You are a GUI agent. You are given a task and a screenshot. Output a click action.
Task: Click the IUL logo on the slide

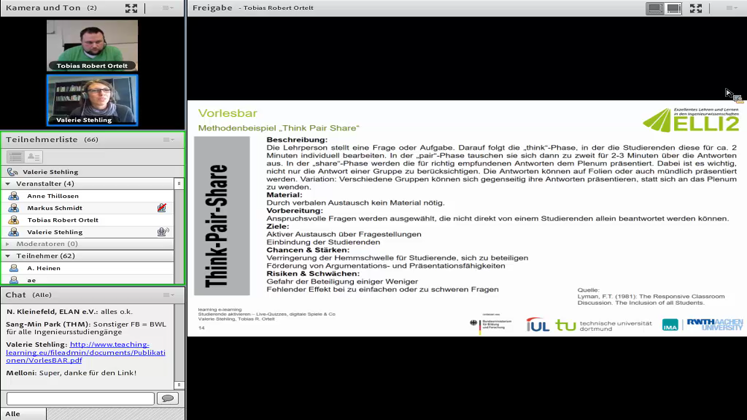[x=538, y=325]
